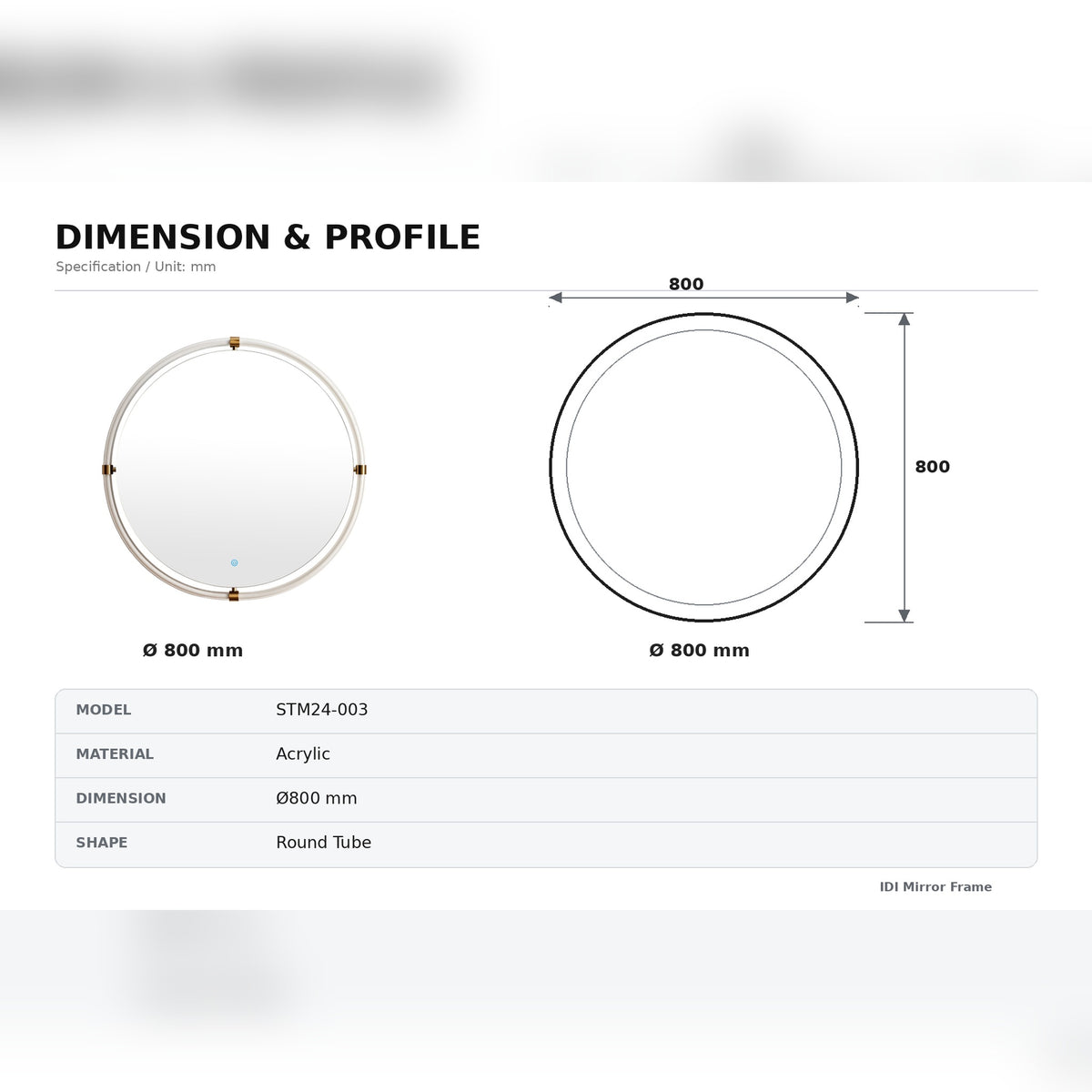
Task: Select the 'Specification / Unit: mm' subtitle
Action: (x=136, y=267)
